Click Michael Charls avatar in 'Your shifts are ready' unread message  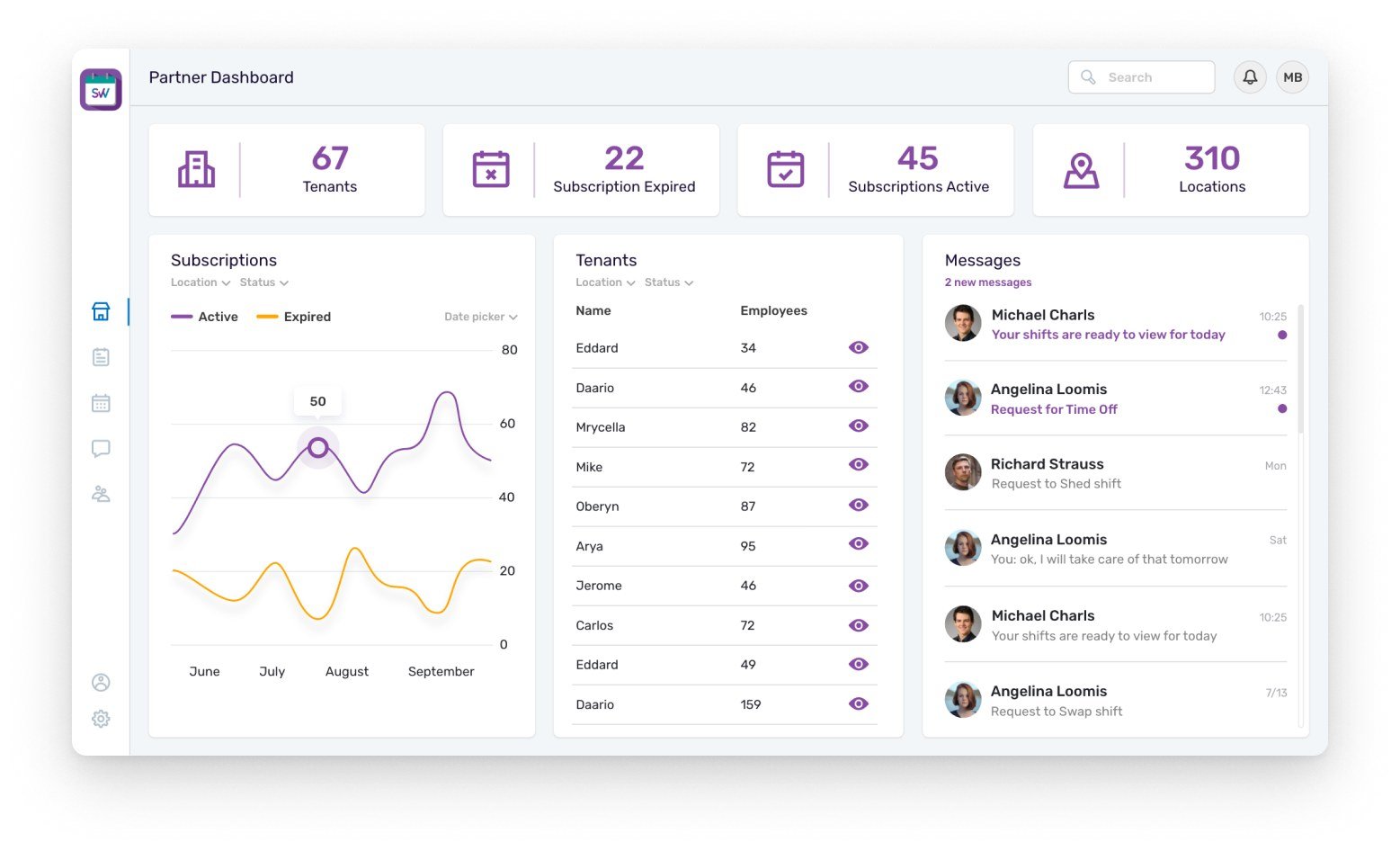(963, 323)
